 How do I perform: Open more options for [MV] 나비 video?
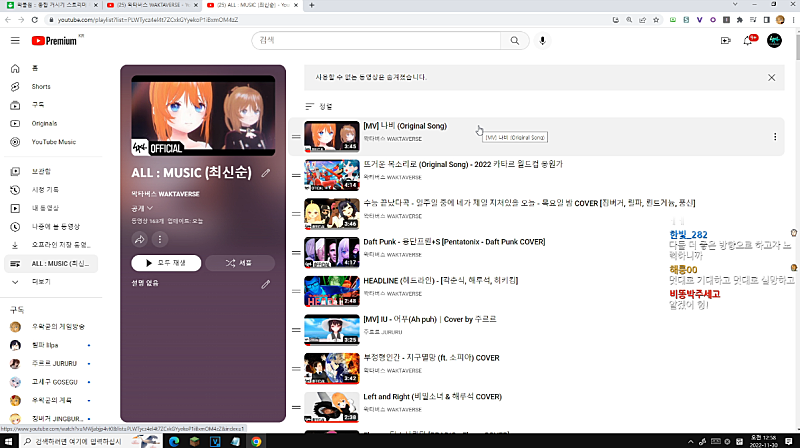[775, 137]
